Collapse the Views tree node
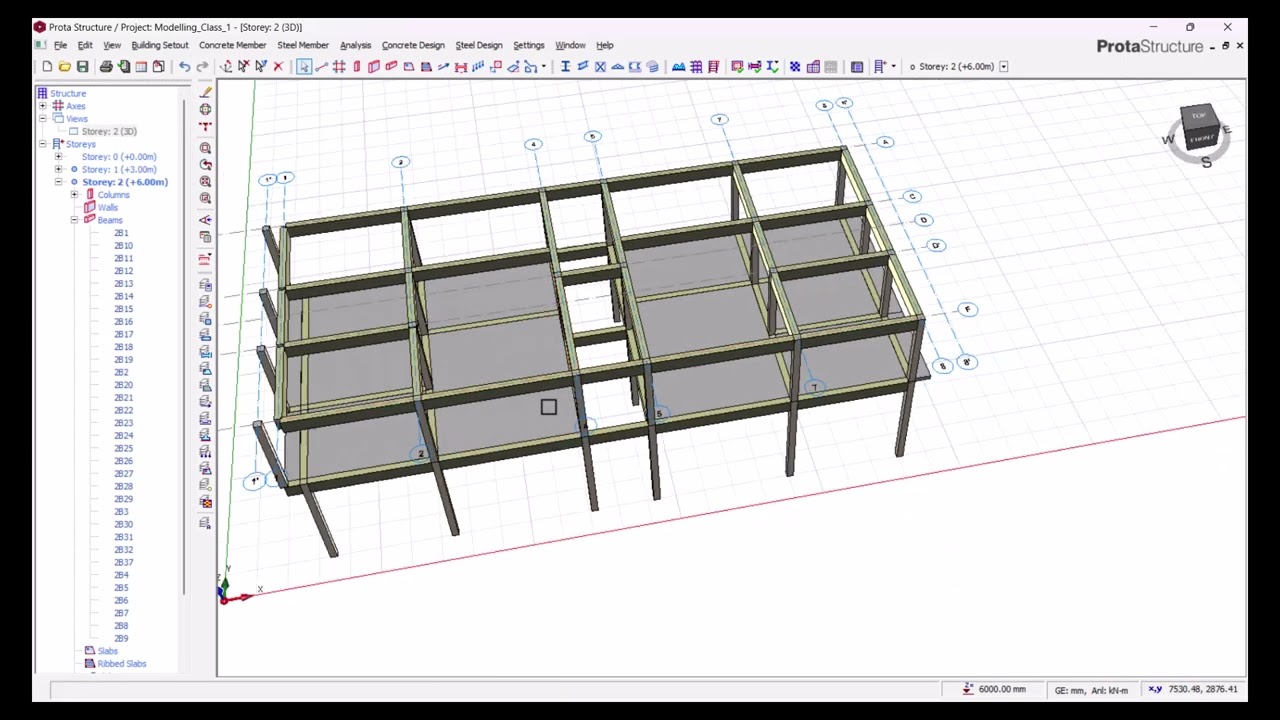 (x=43, y=119)
